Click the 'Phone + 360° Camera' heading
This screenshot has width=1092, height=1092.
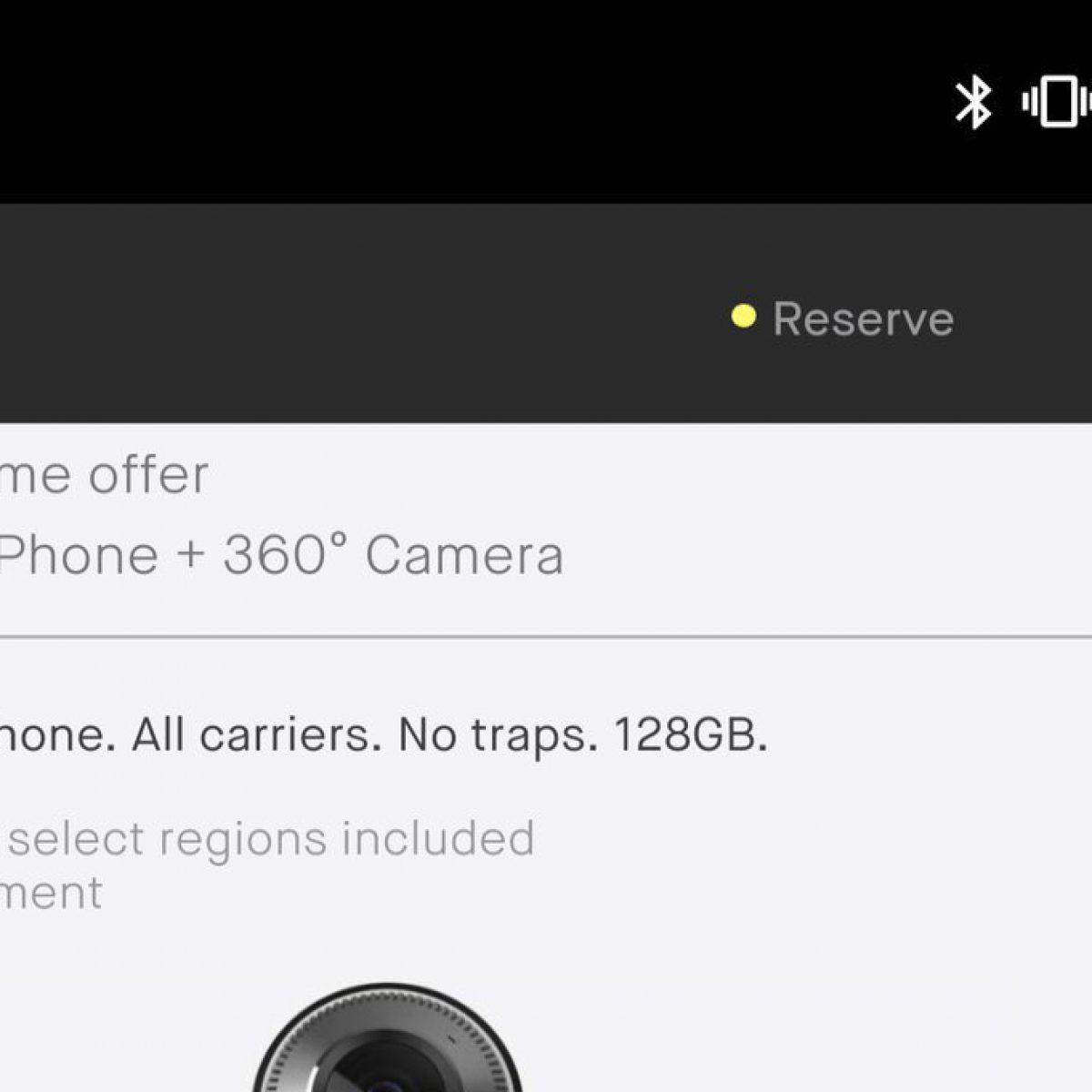click(281, 554)
